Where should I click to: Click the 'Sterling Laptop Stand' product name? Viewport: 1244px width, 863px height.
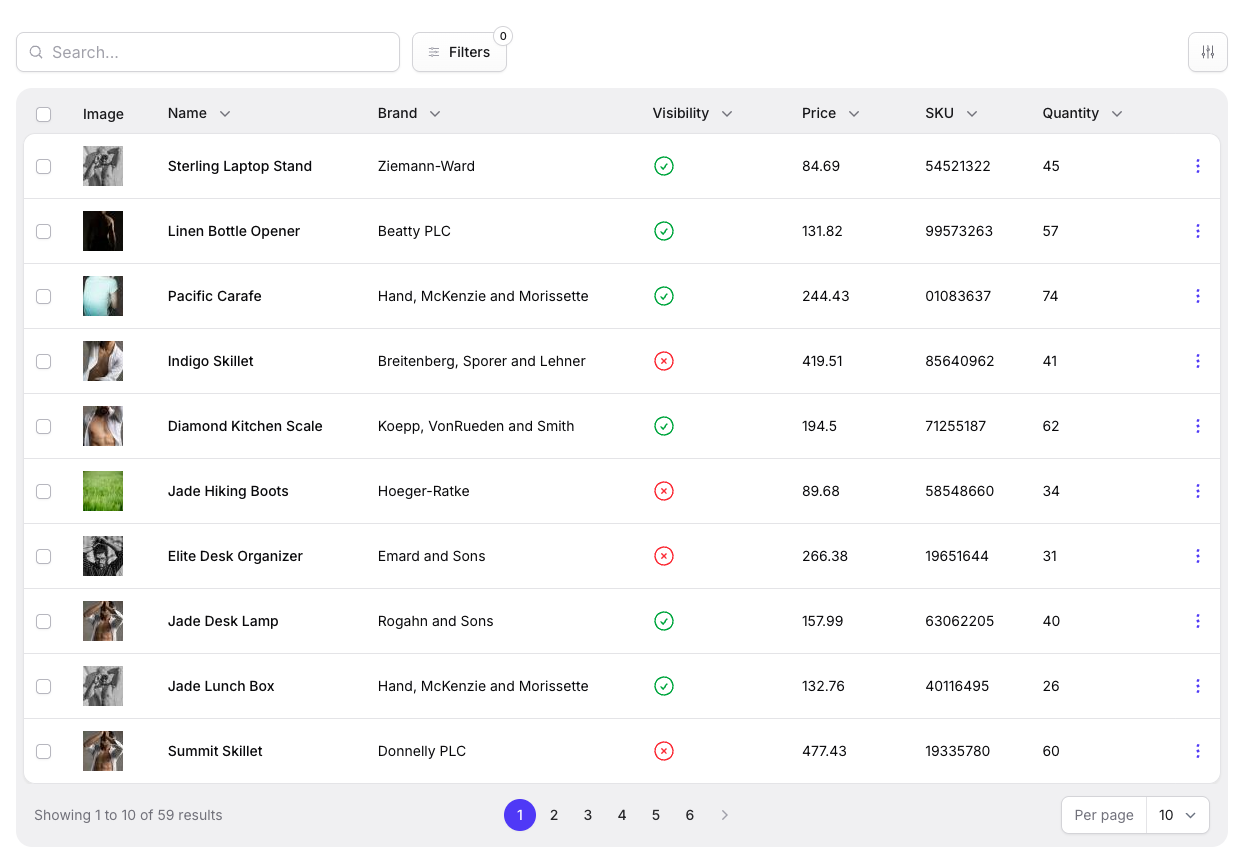[240, 166]
